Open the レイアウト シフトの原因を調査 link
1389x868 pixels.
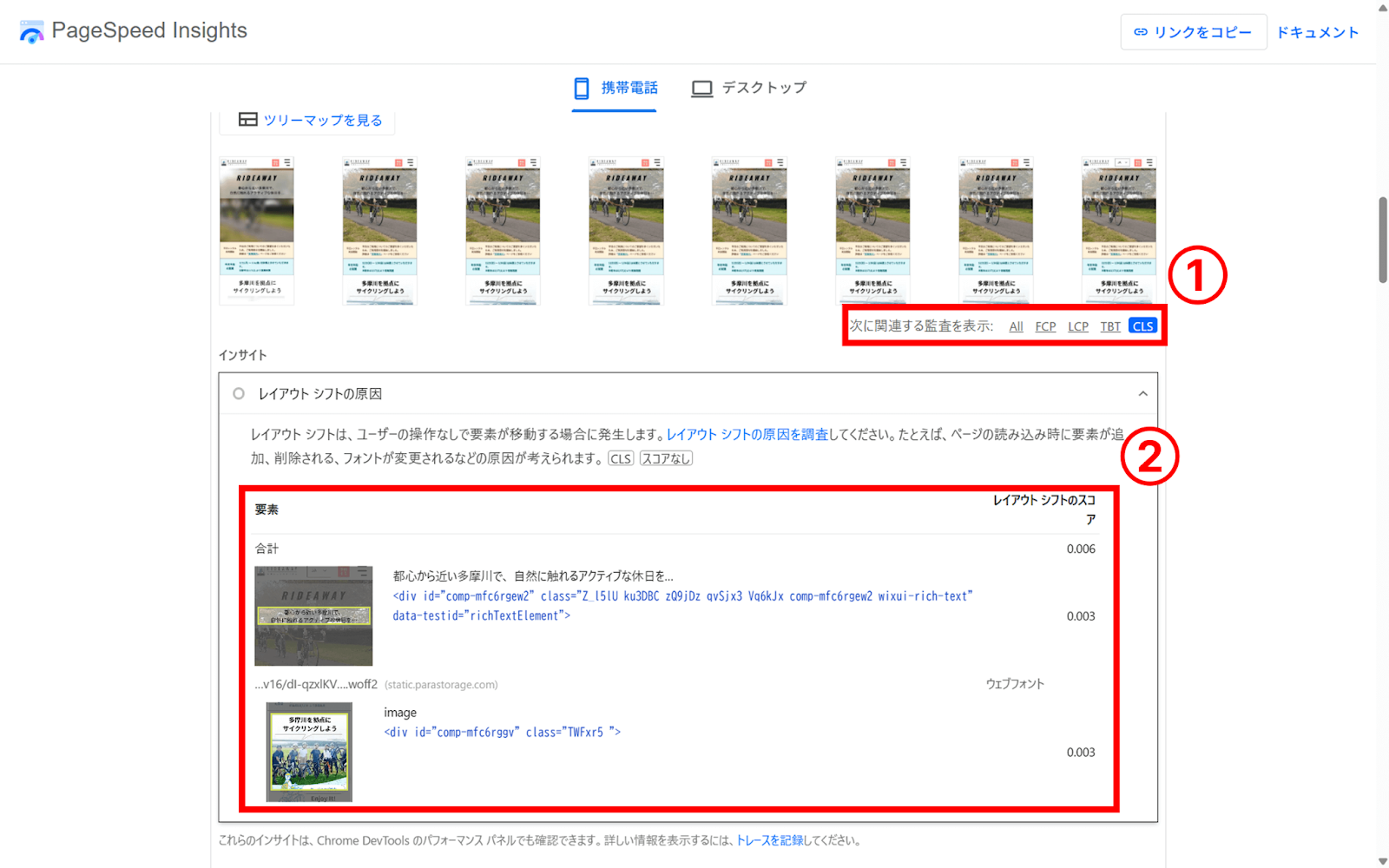pyautogui.click(x=747, y=434)
